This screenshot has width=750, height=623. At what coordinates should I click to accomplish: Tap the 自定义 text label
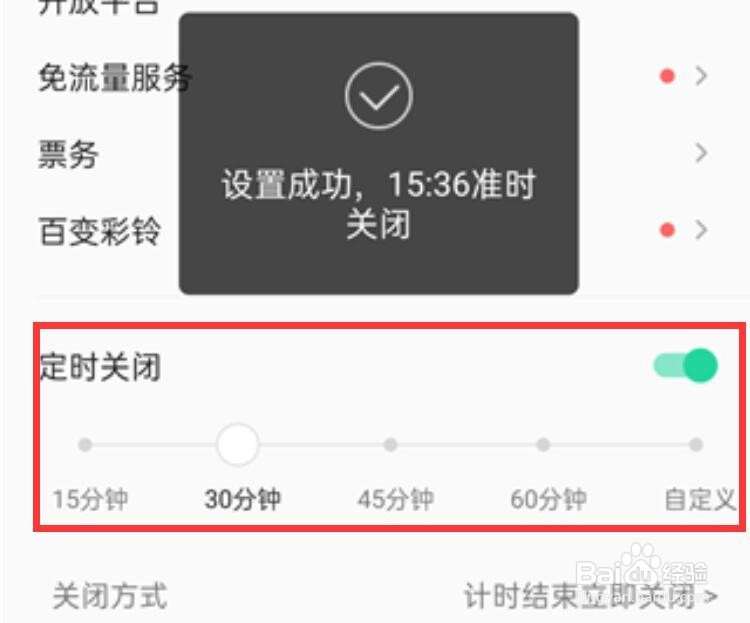coord(700,499)
